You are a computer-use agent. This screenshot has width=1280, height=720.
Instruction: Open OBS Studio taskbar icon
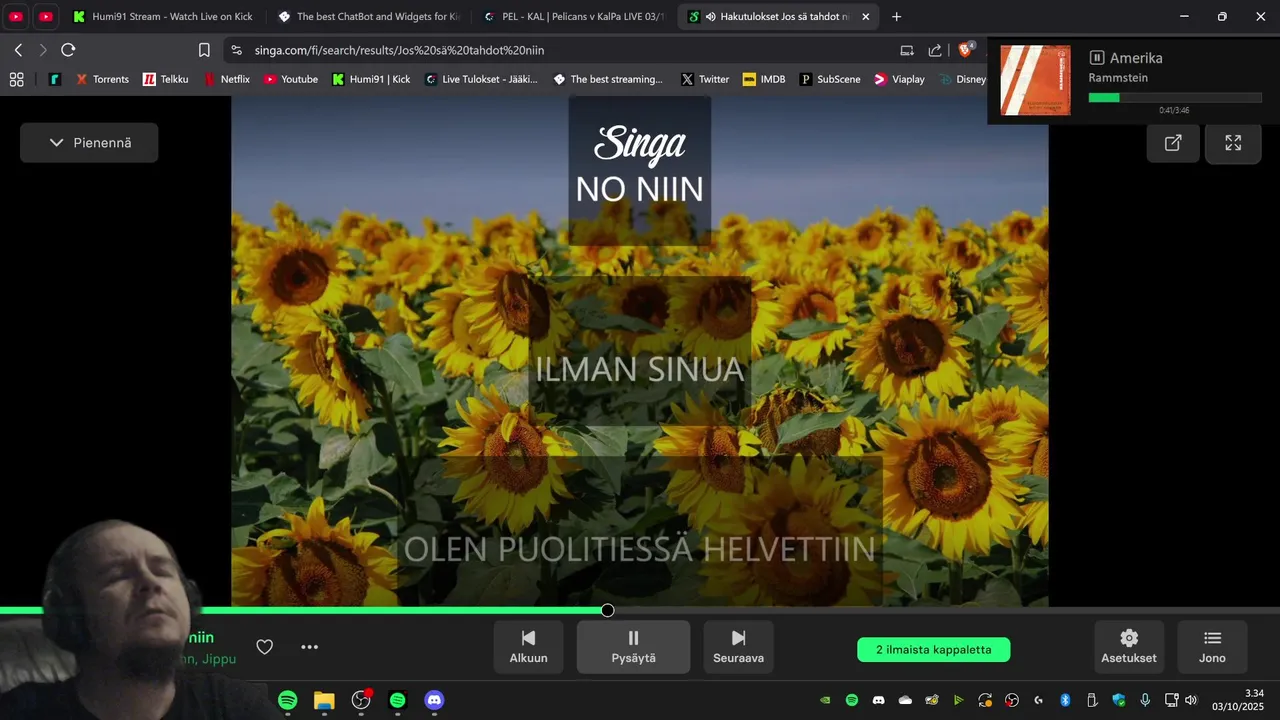[x=361, y=700]
